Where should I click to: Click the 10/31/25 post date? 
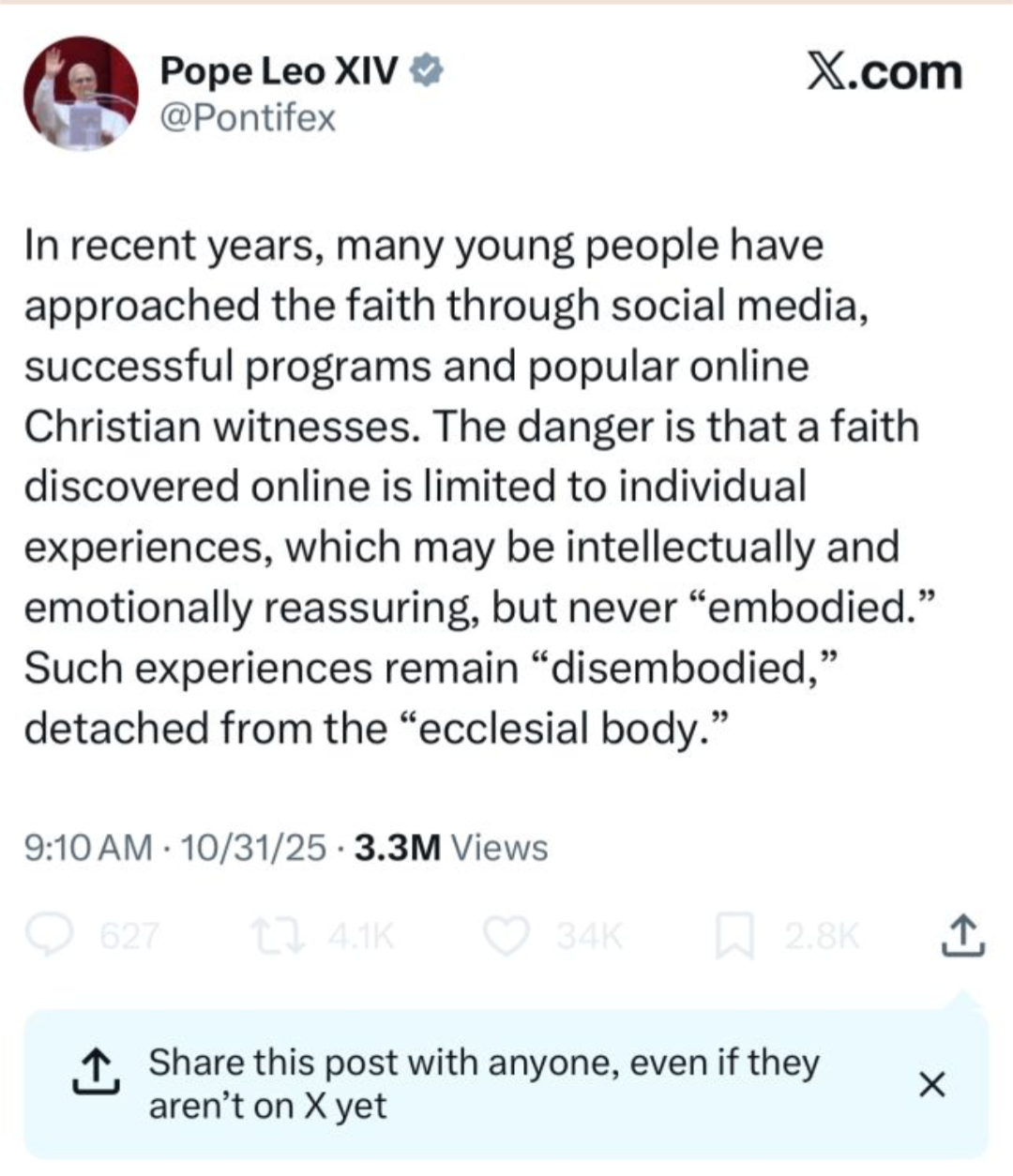click(253, 848)
